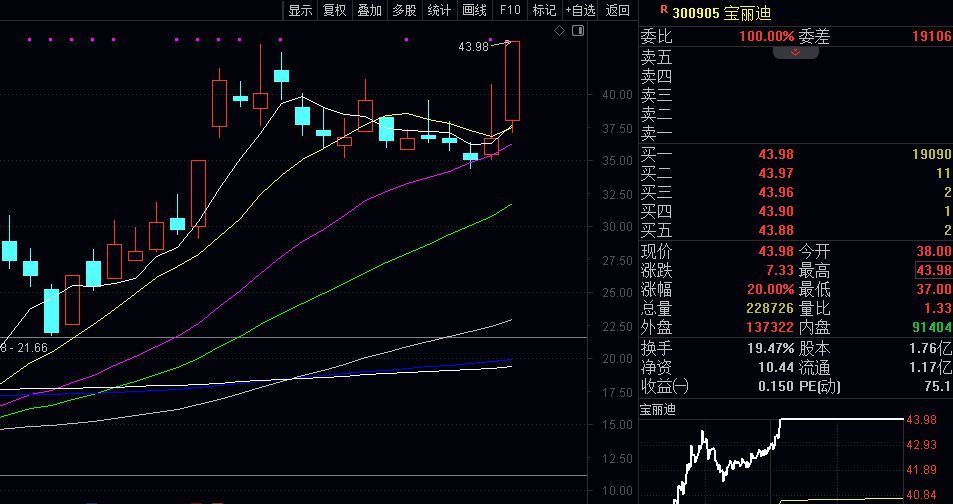Open the 统计 statistics tool
The width and height of the screenshot is (953, 504).
tap(439, 10)
